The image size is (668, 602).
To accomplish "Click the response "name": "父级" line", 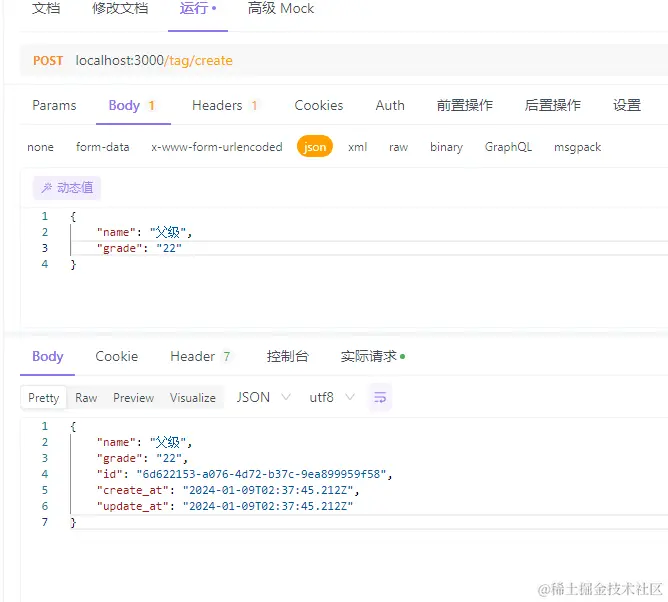I will click(144, 442).
